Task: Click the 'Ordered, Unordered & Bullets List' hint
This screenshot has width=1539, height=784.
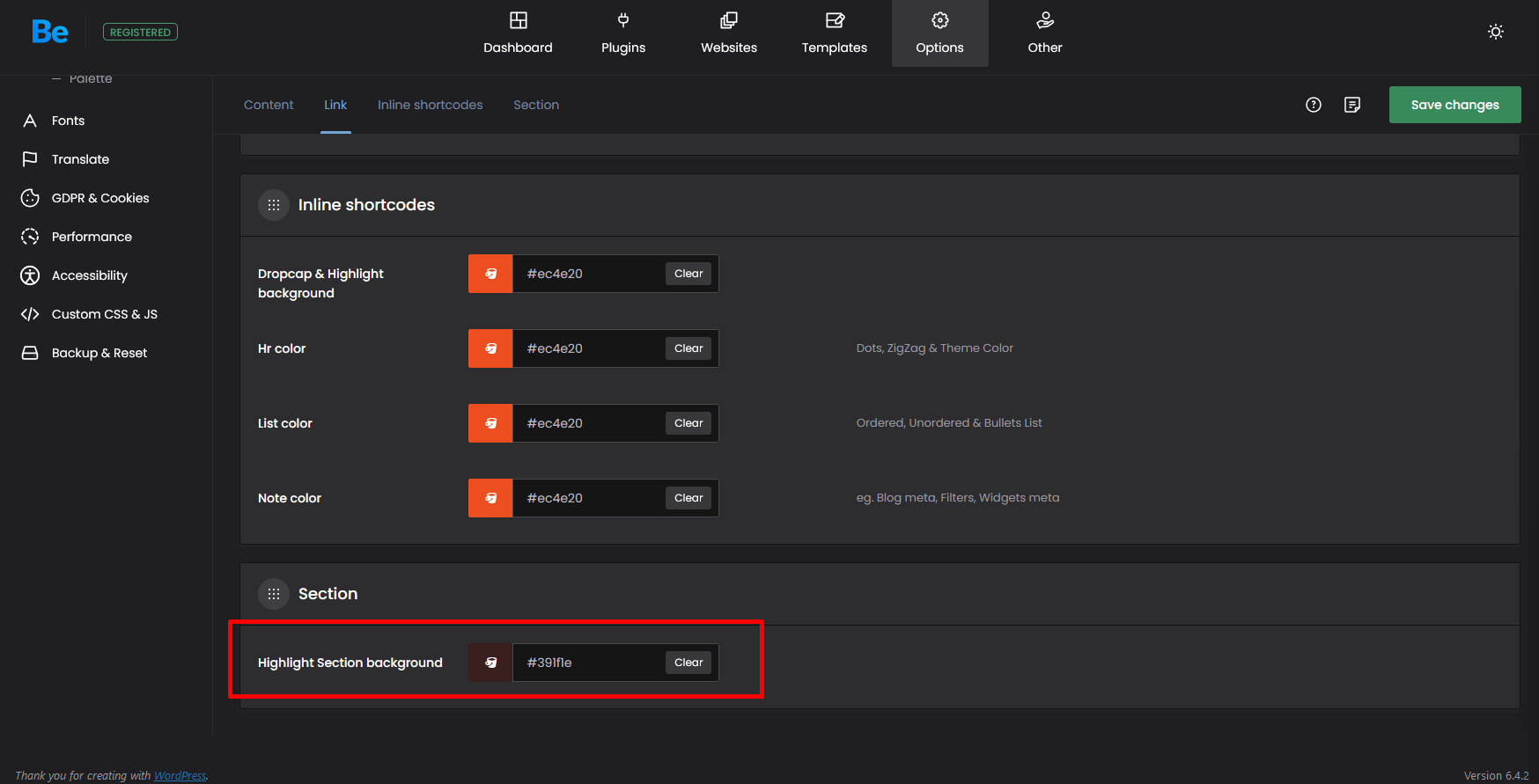Action: [x=949, y=423]
